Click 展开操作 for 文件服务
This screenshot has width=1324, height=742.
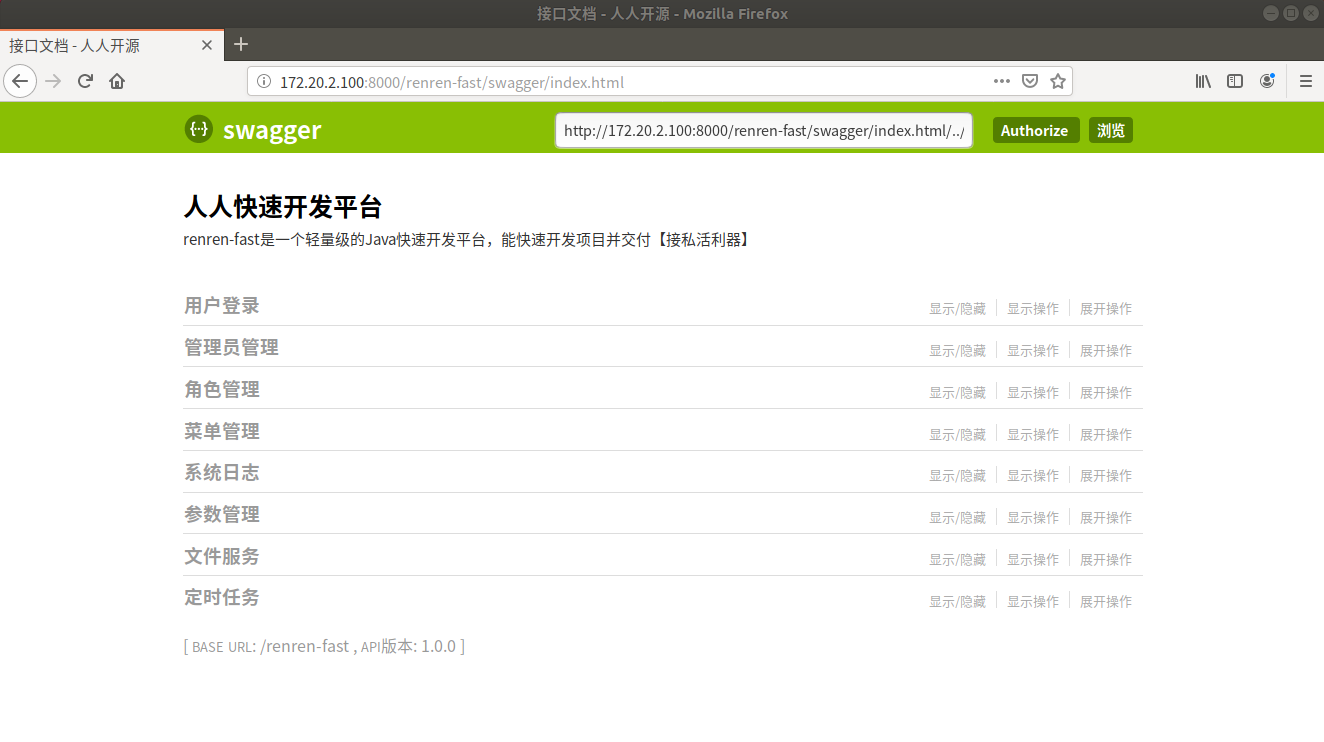[x=1106, y=560]
